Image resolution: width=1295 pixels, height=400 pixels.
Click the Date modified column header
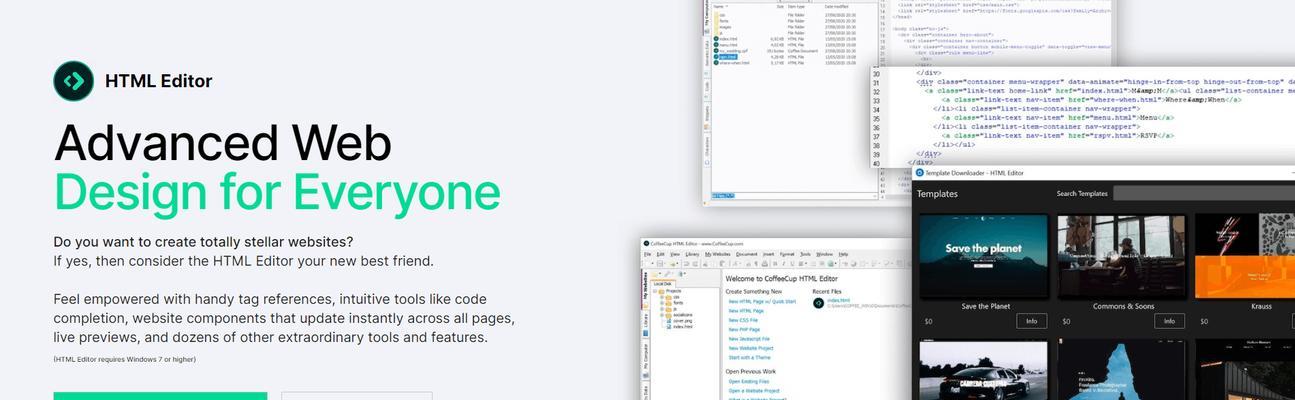tap(837, 6)
